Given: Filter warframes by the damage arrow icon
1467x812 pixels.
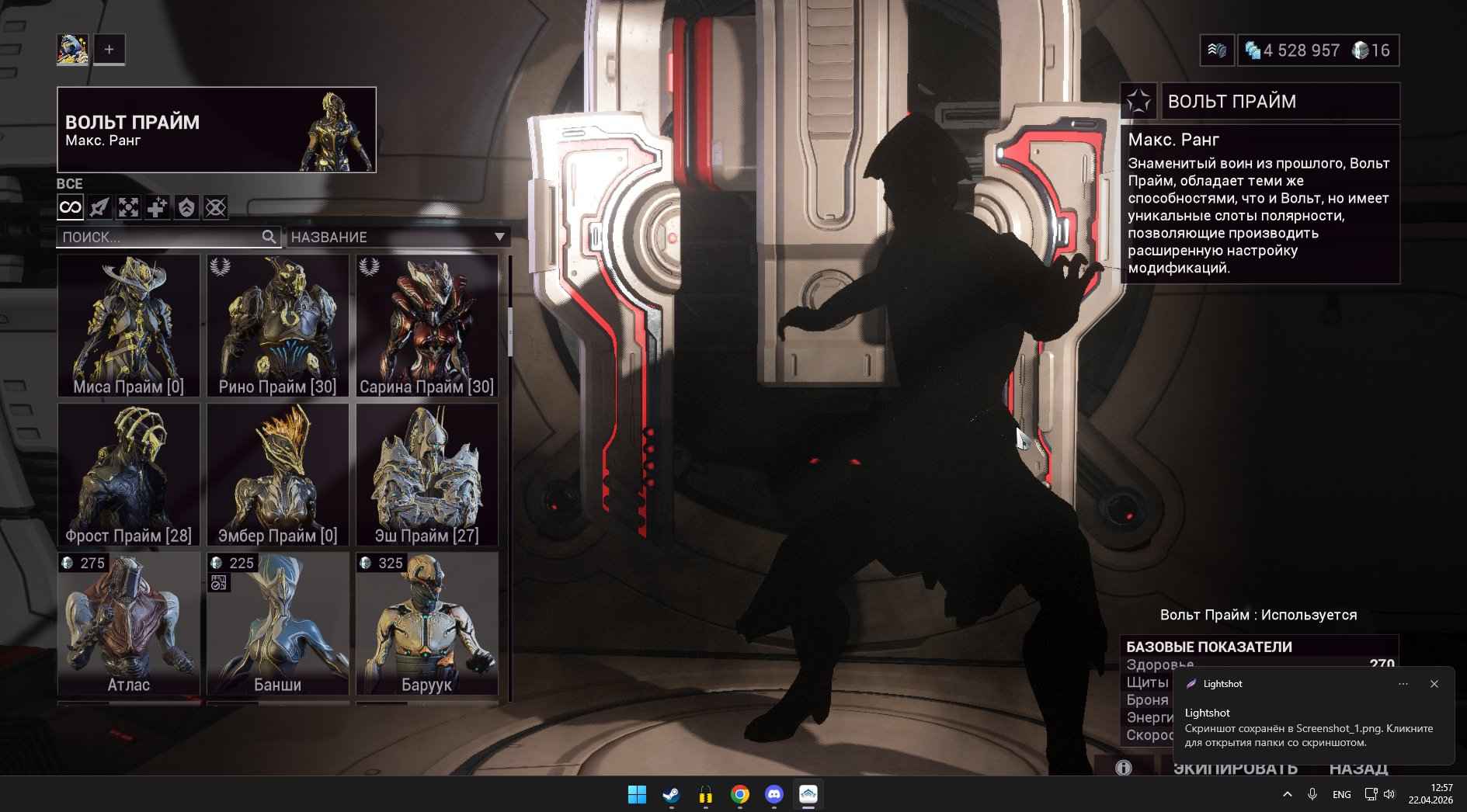Looking at the screenshot, I should coord(99,207).
